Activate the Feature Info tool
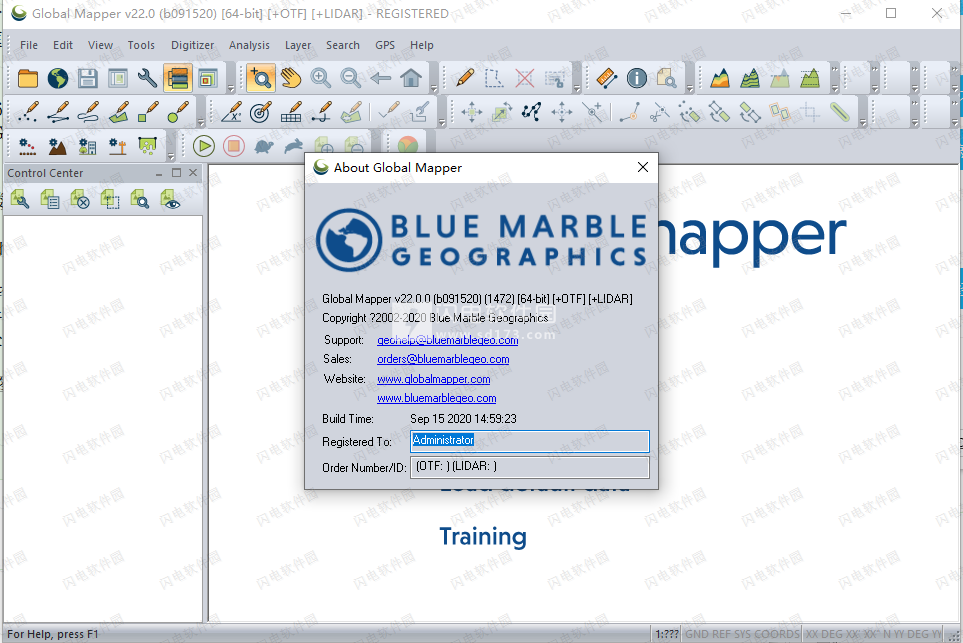Image resolution: width=963 pixels, height=643 pixels. [637, 79]
